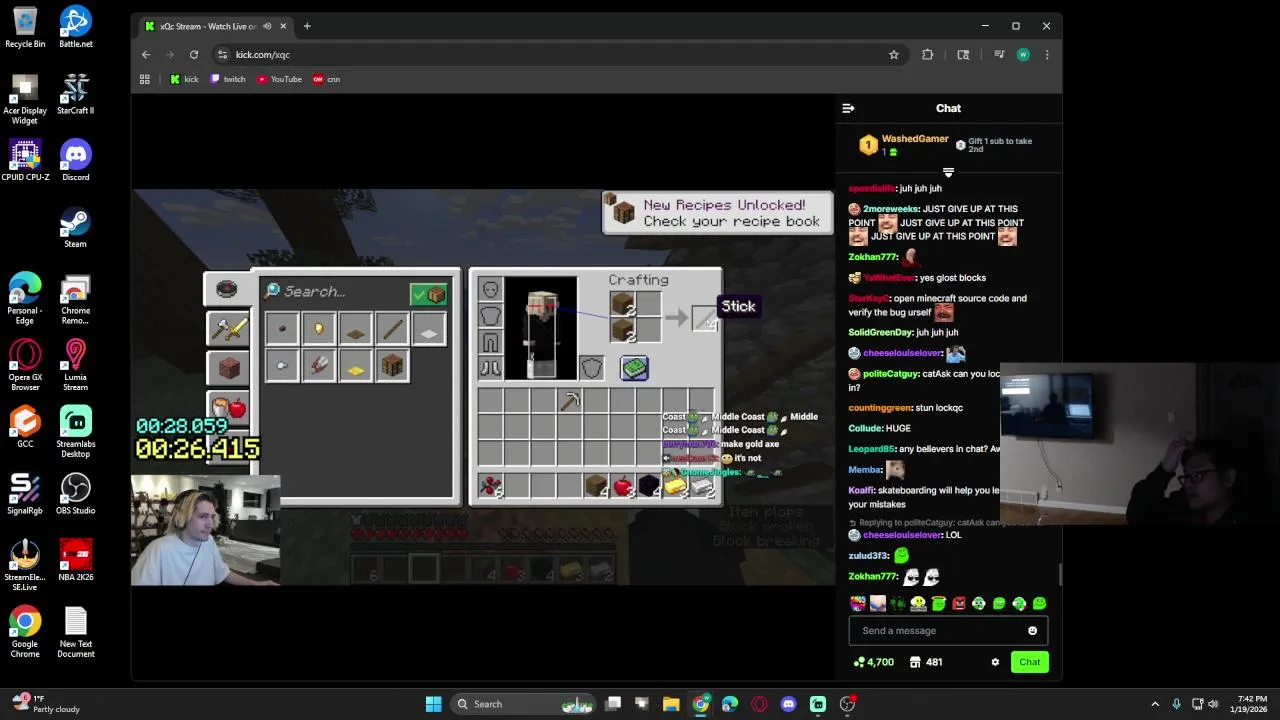The image size is (1280, 720).
Task: Open the channel points balance showing 4,700
Action: [873, 662]
